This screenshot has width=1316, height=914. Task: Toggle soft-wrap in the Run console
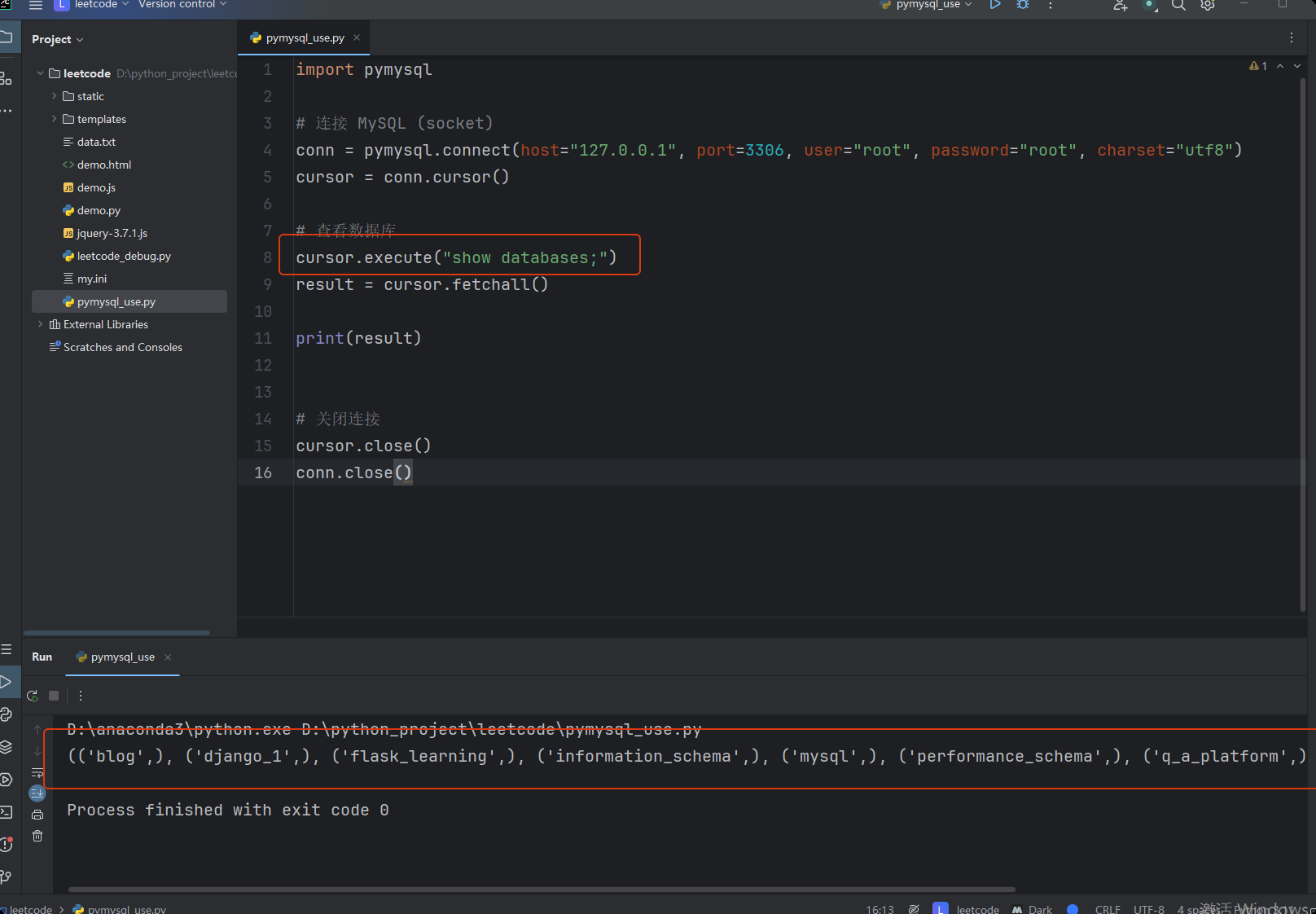[x=37, y=772]
